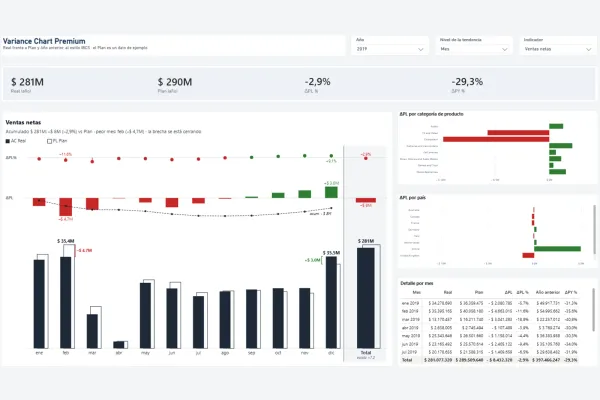Select the $ 281M Real KPI card
Viewport: 600px width, 400px height.
click(x=27, y=85)
